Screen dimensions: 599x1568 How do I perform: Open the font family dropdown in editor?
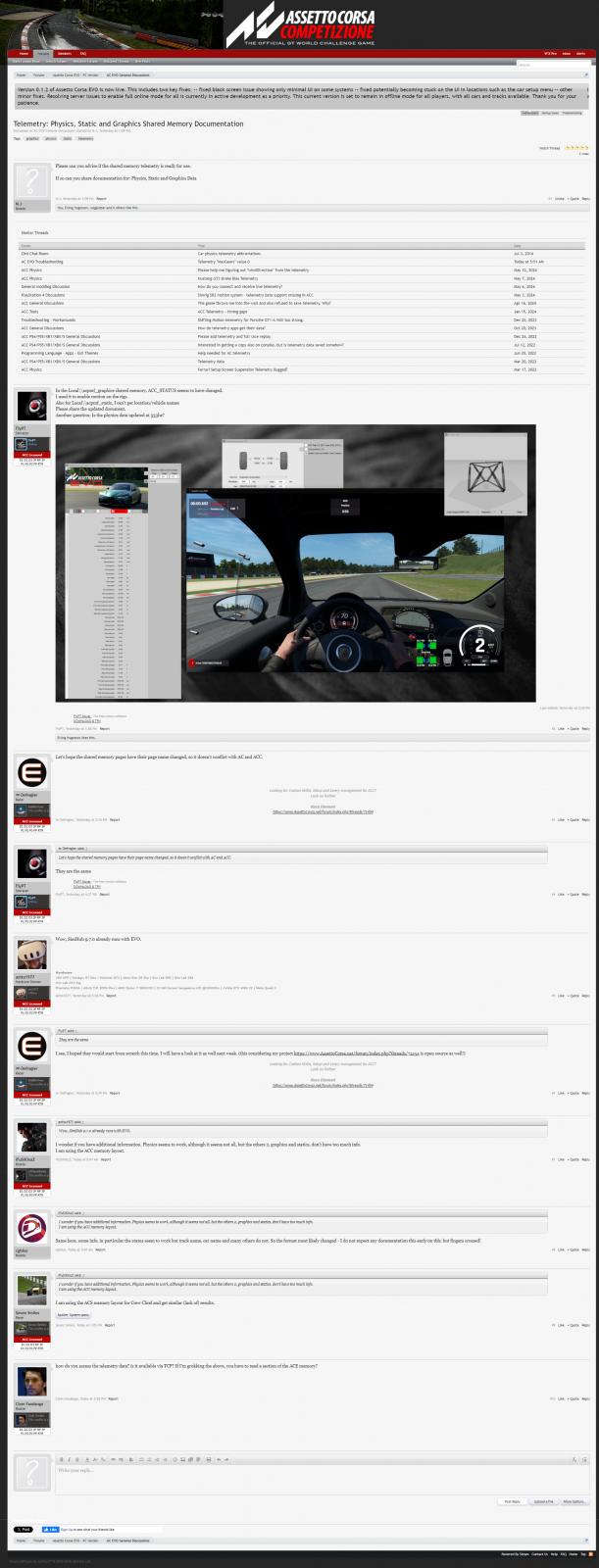click(x=94, y=1459)
